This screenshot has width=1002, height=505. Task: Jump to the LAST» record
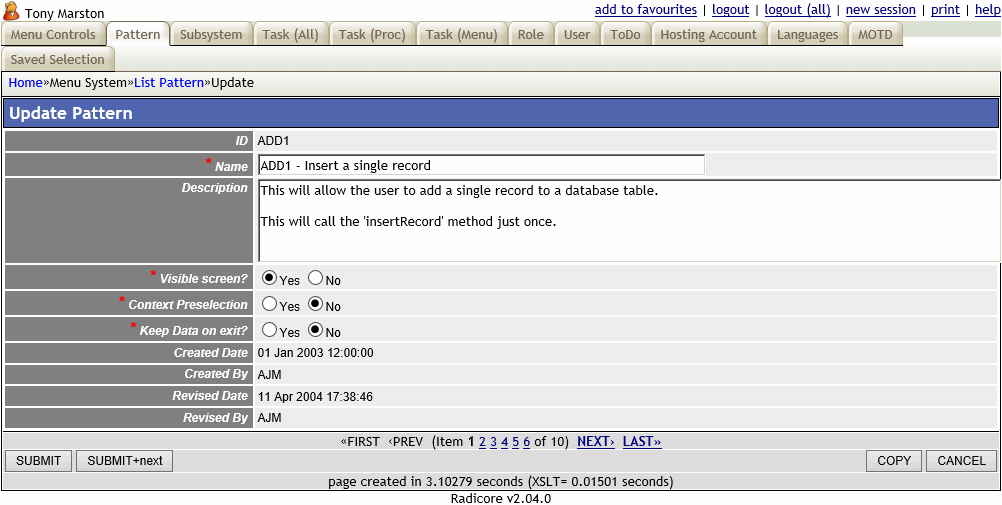642,442
